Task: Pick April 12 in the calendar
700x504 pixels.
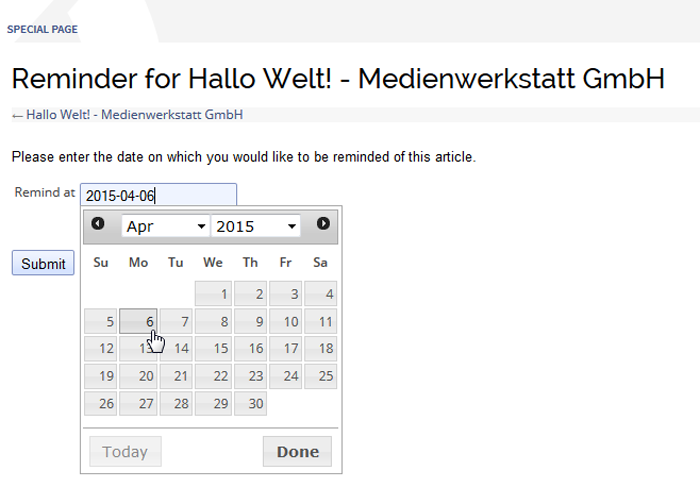Action: 100,349
